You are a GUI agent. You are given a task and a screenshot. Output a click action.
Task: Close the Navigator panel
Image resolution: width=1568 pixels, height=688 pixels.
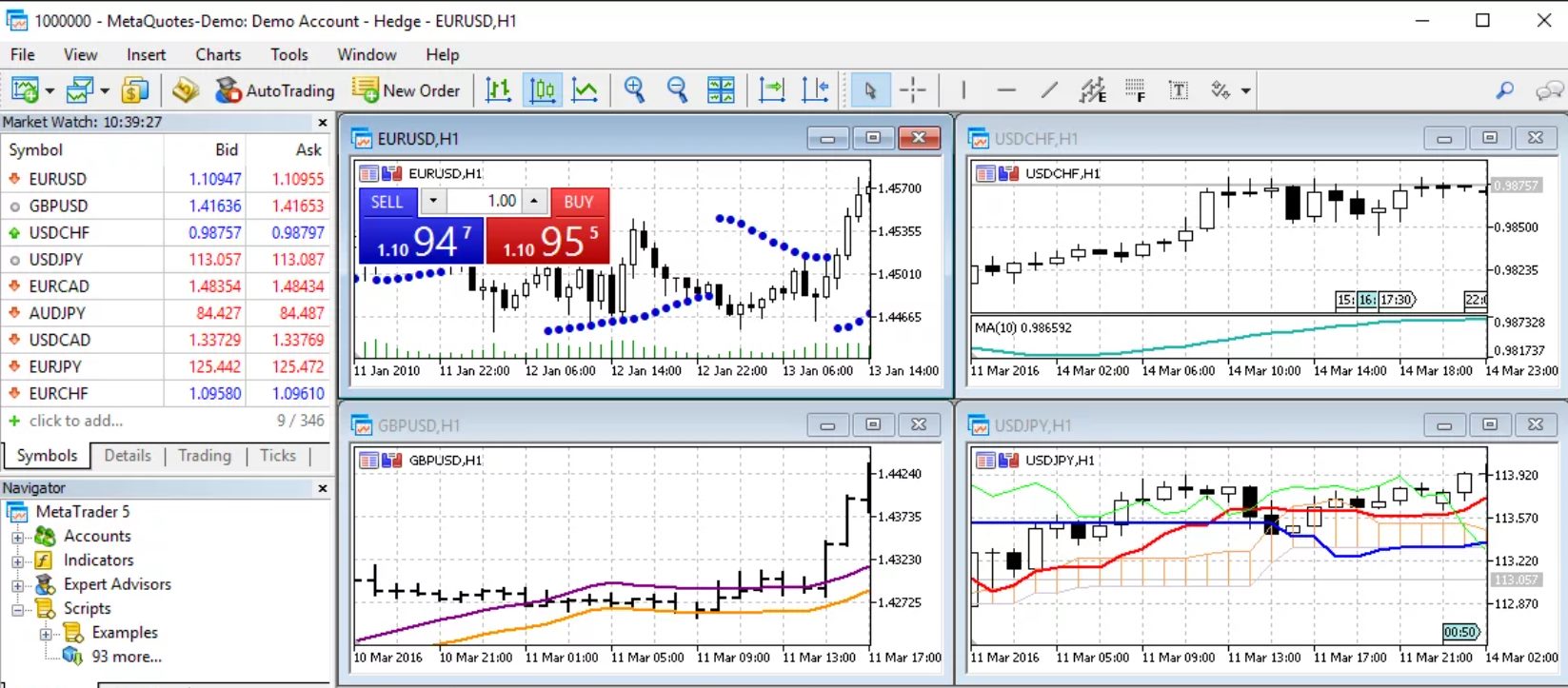[322, 488]
